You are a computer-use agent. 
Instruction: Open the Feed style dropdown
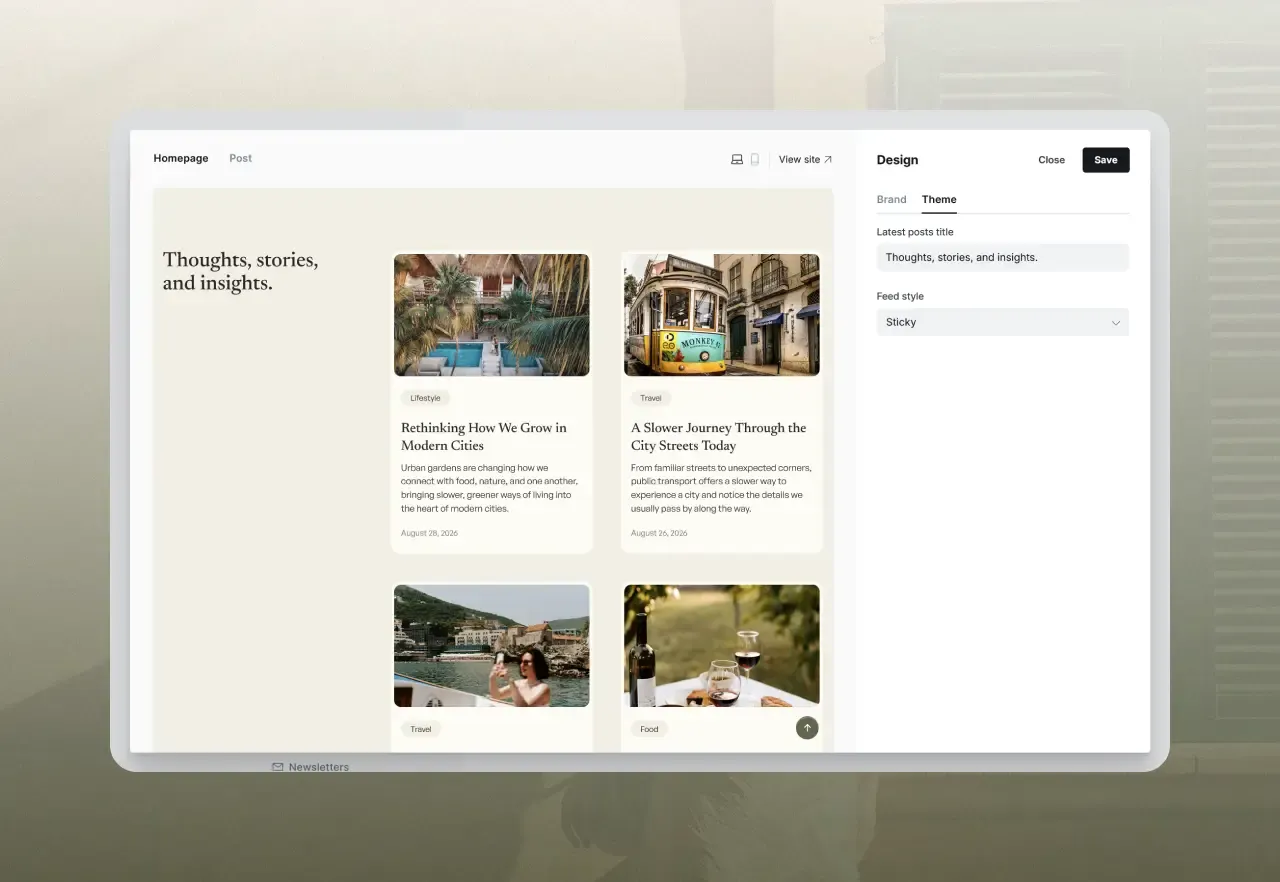tap(1003, 322)
